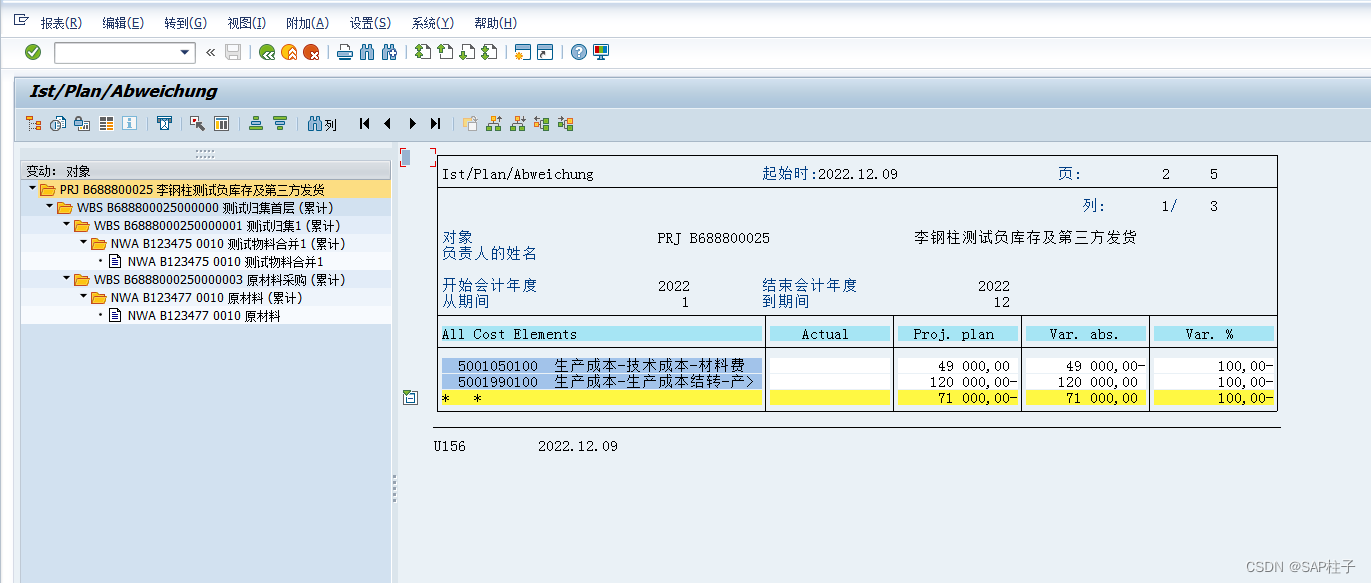
Task: Jump to last column arrow
Action: [x=435, y=124]
